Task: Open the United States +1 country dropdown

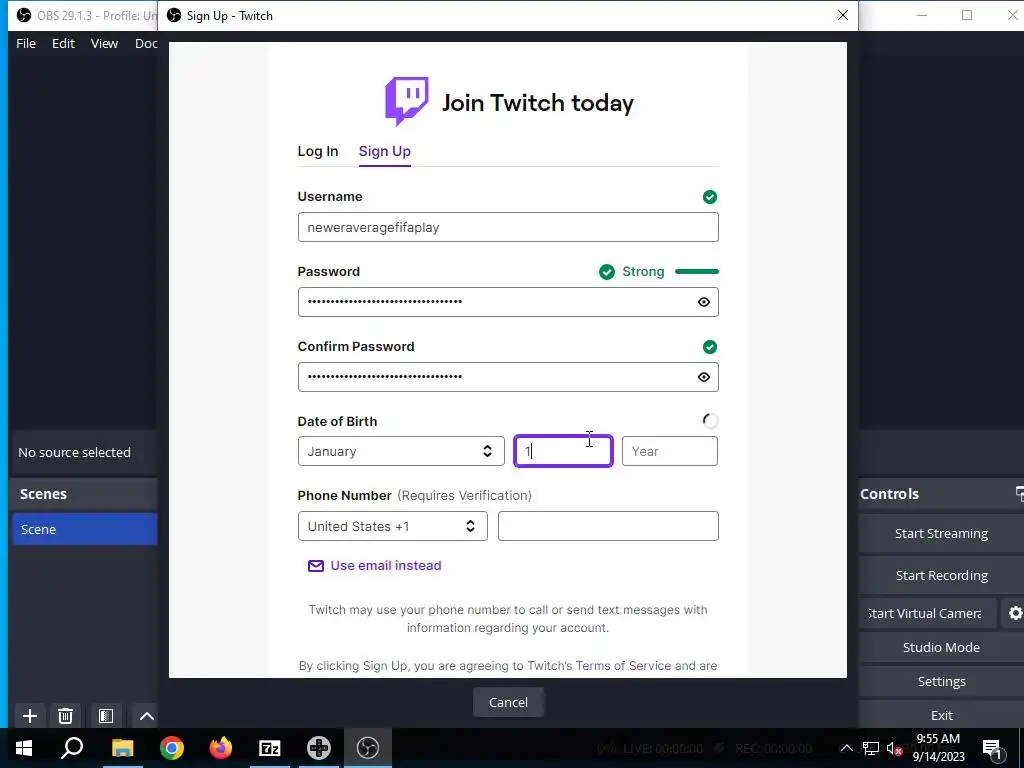Action: coord(392,526)
